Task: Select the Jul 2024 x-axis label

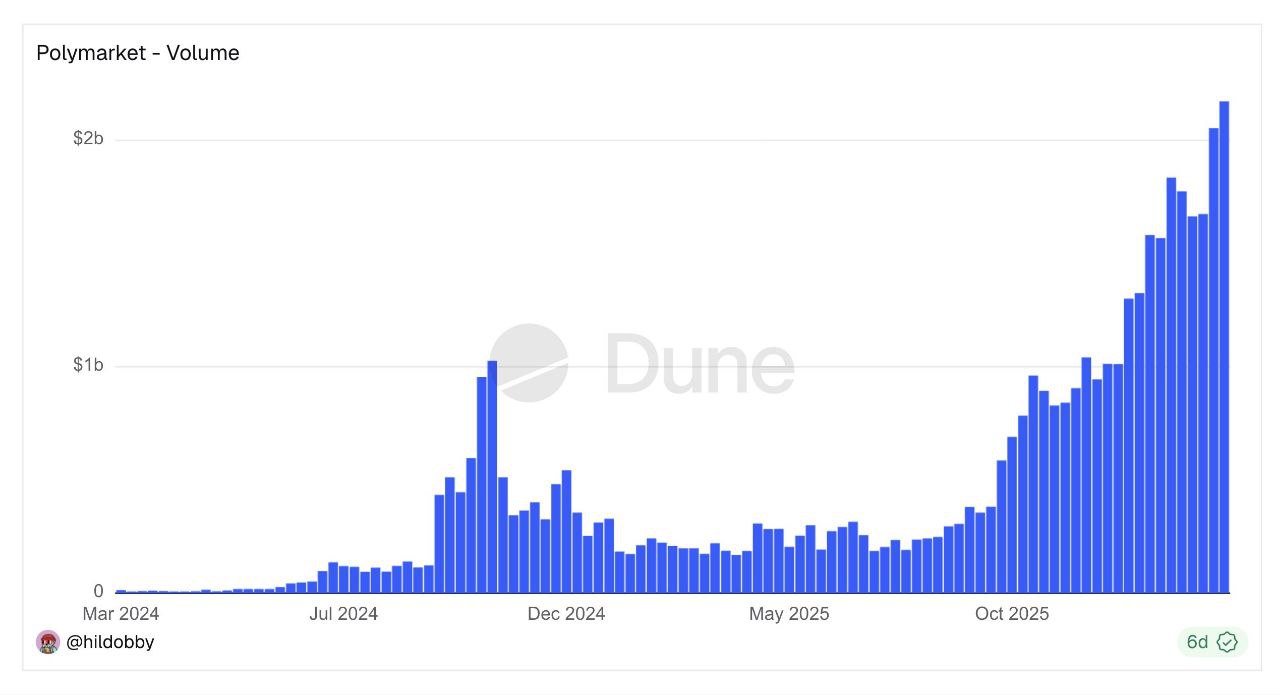Action: [343, 614]
